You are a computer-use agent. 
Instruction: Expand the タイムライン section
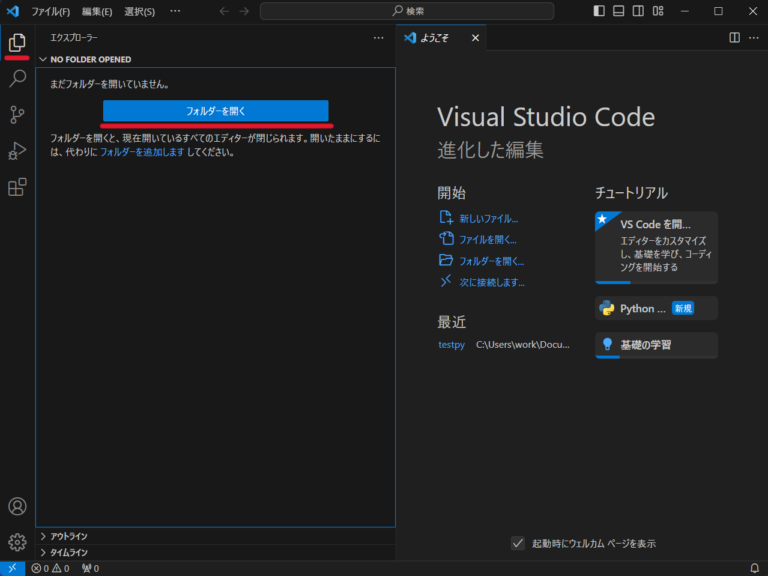tap(43, 552)
